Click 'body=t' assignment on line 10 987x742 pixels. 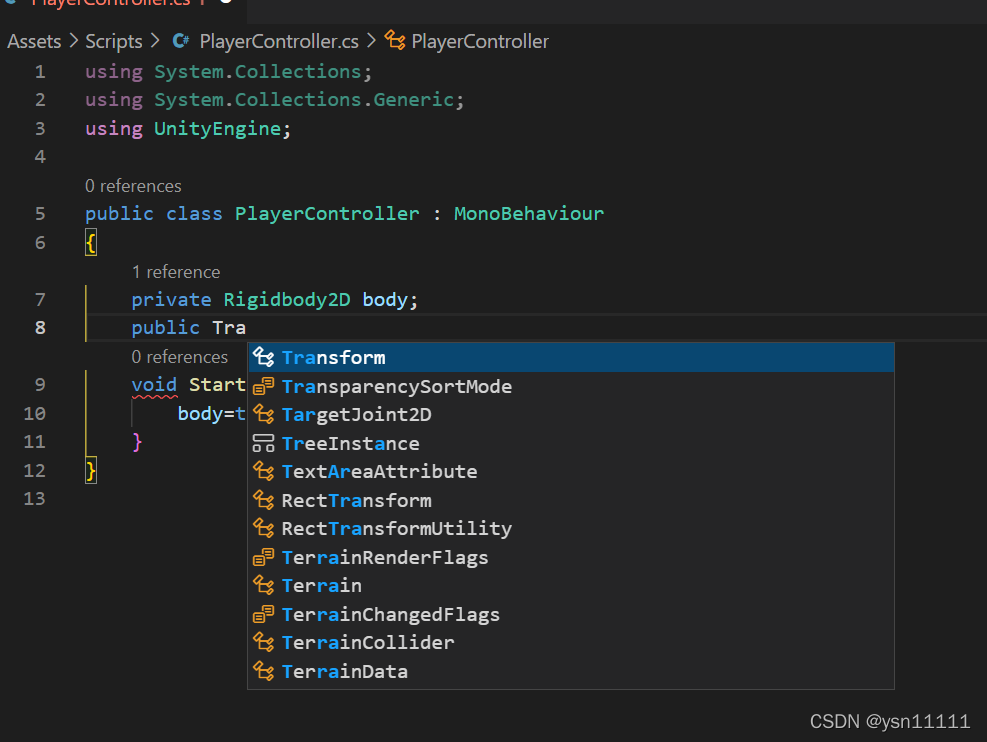click(212, 413)
